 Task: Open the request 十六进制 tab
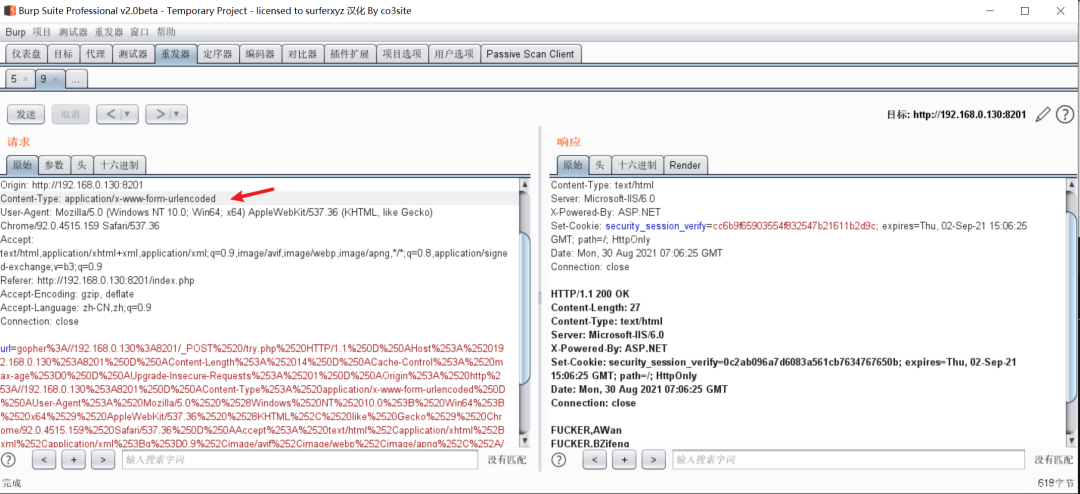point(120,165)
